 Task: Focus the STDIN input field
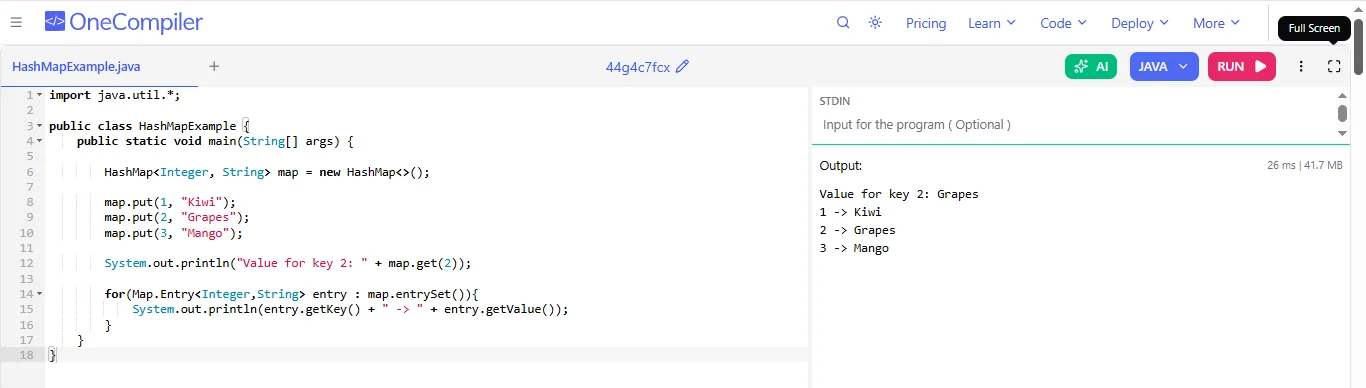pos(1076,125)
